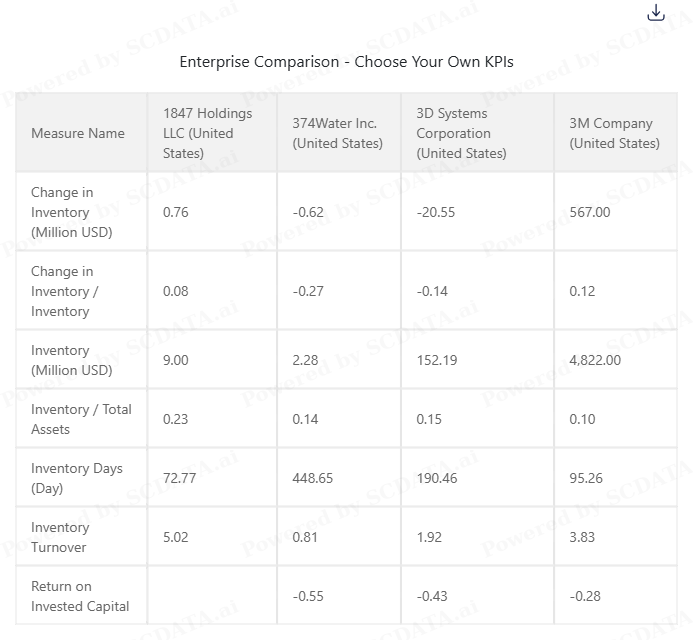
Task: Select the Return on Invested Capital row label
Action: click(80, 596)
